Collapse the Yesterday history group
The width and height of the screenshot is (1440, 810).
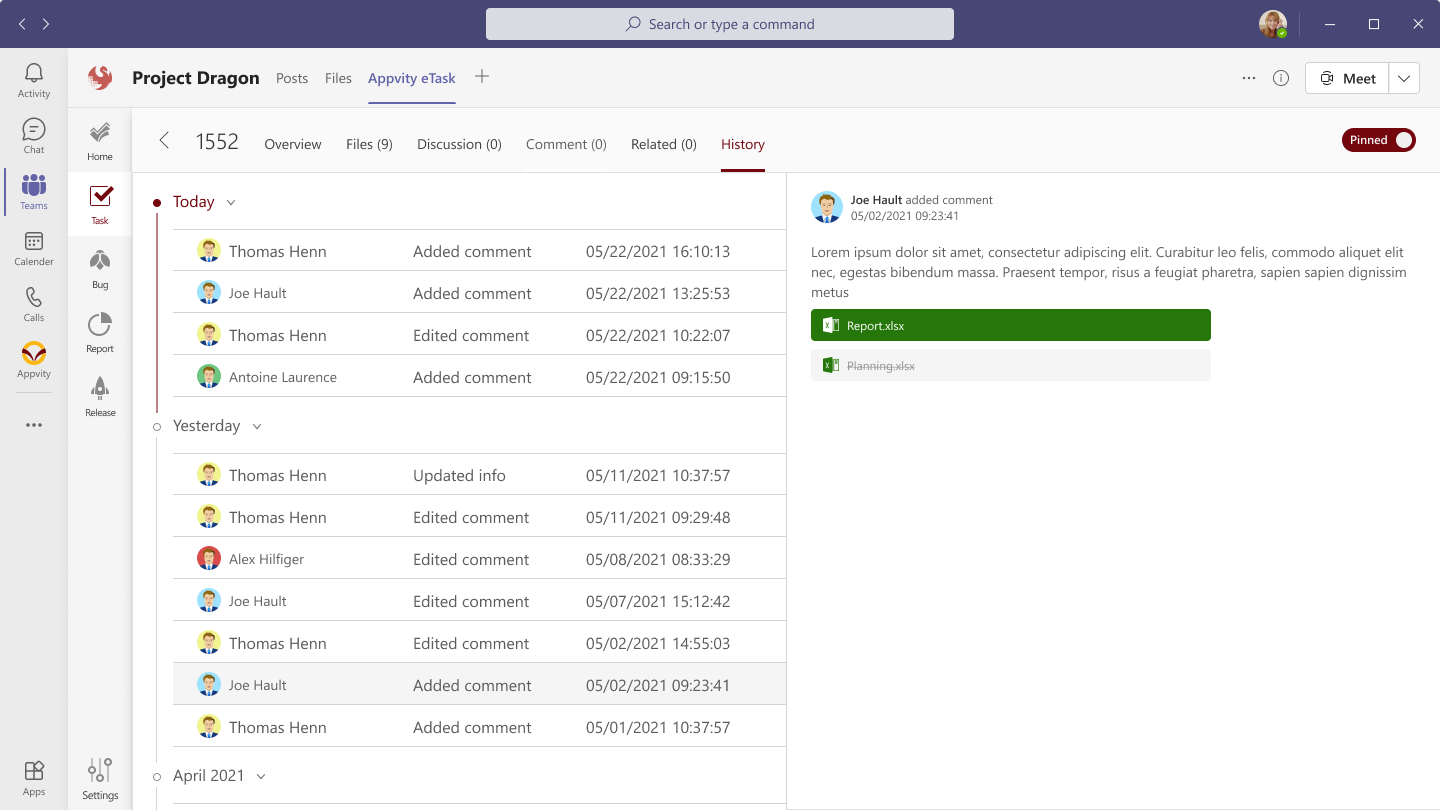coord(257,426)
